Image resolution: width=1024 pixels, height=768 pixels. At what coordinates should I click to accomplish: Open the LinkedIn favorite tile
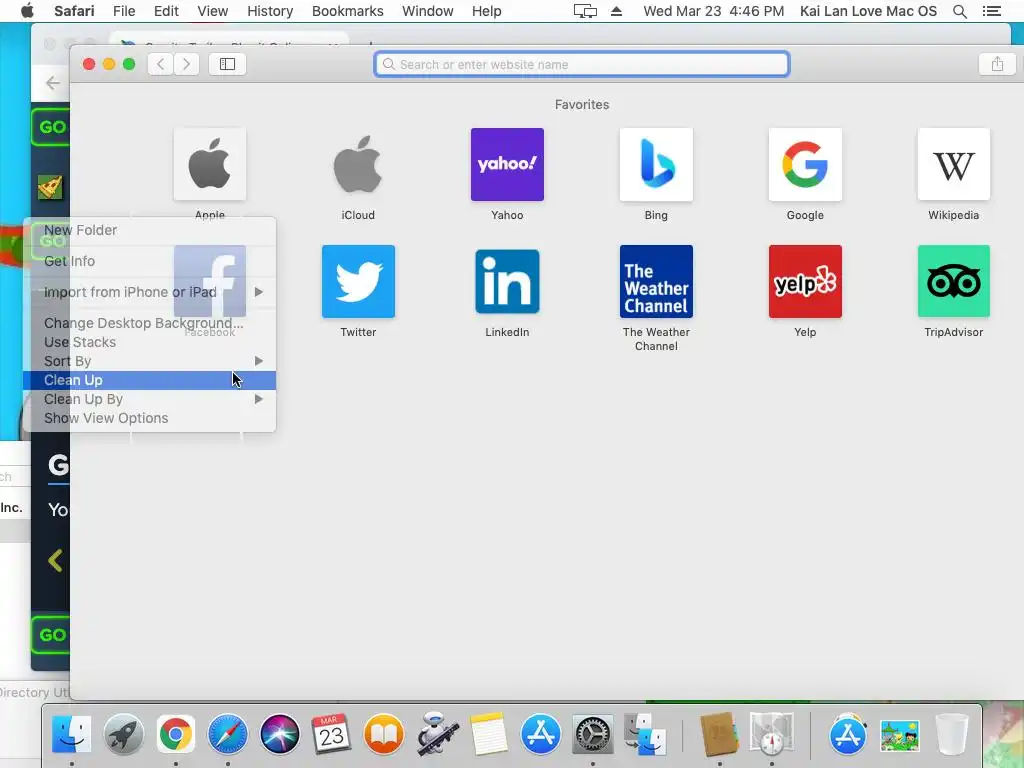[507, 281]
